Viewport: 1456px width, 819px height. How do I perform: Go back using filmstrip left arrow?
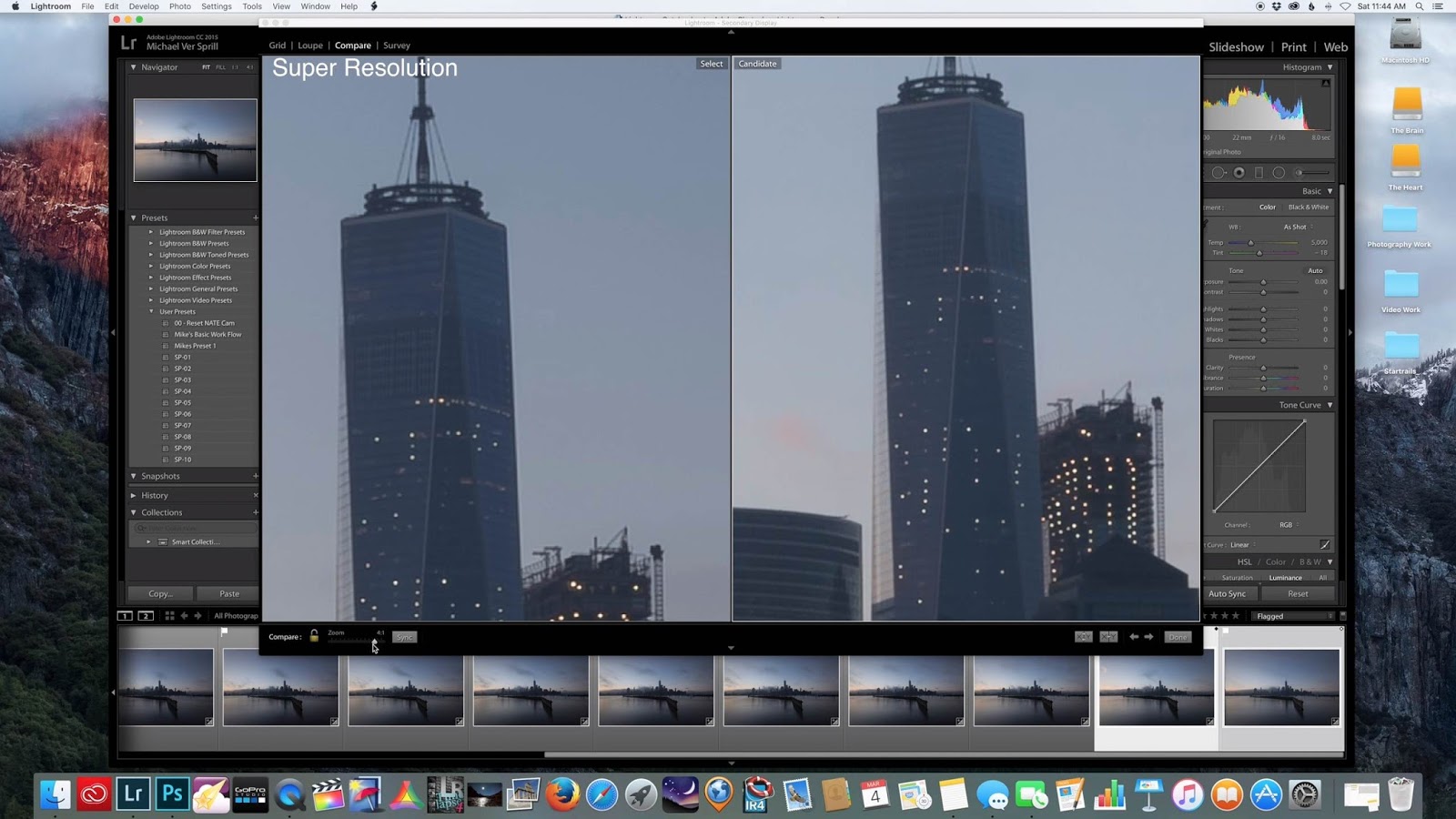pos(184,616)
